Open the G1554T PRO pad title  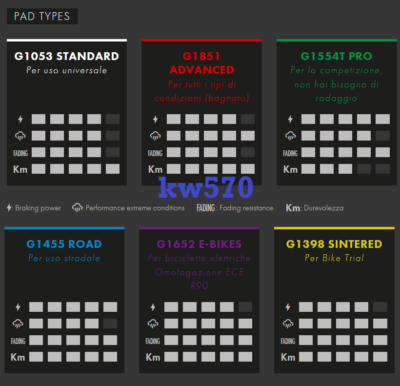tap(336, 56)
